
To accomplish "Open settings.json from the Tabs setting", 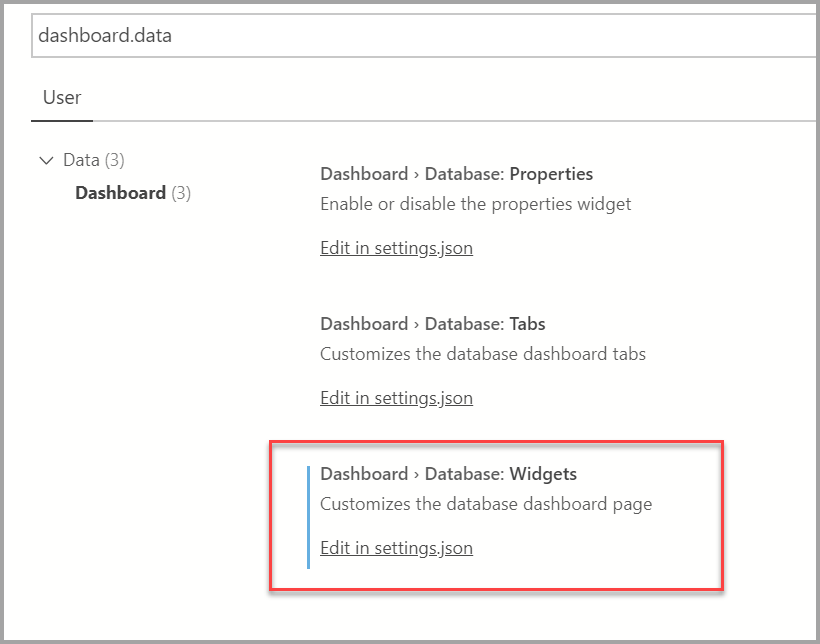I will tap(396, 398).
